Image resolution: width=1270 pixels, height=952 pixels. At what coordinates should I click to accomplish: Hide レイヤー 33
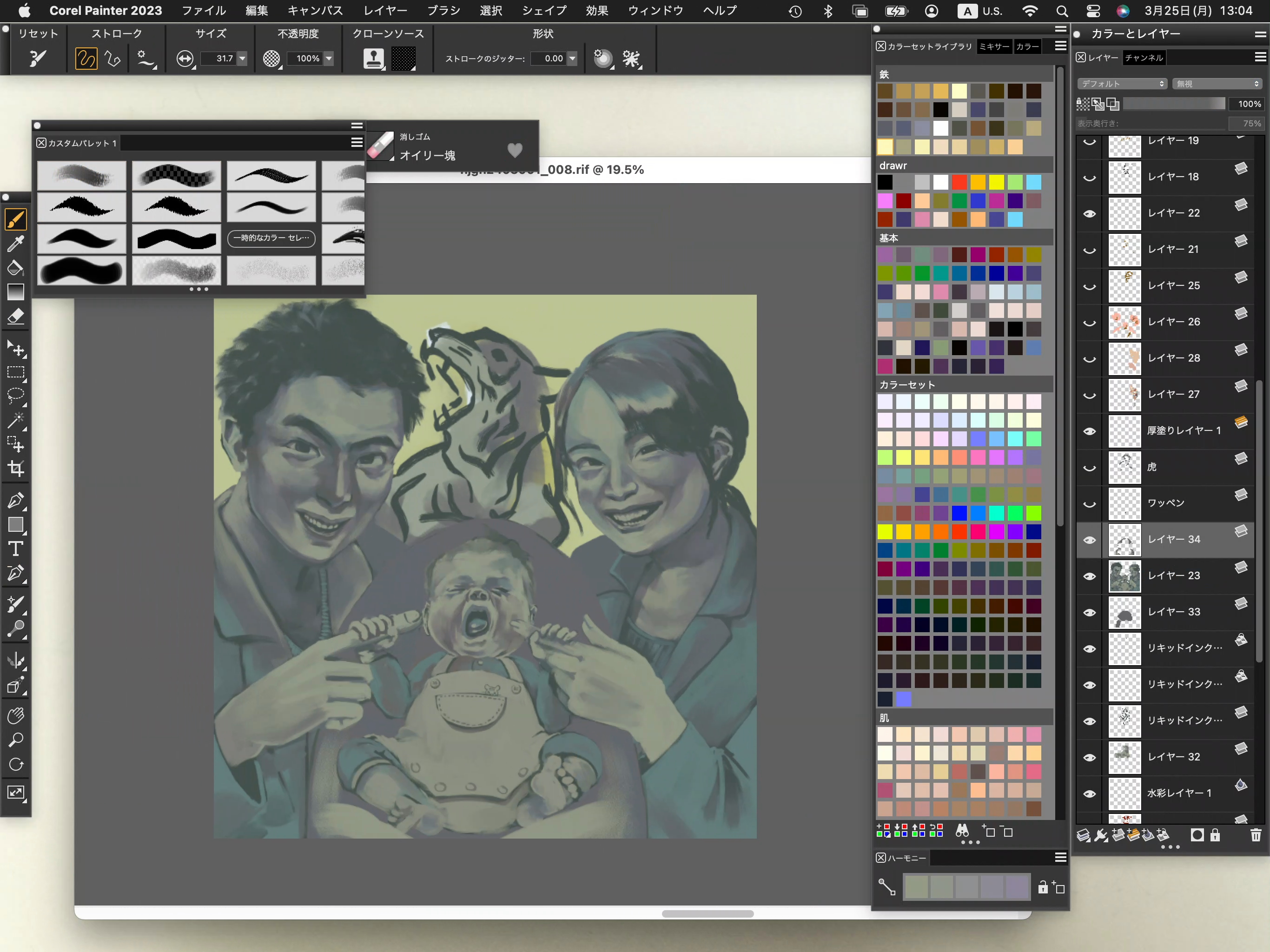(1089, 612)
